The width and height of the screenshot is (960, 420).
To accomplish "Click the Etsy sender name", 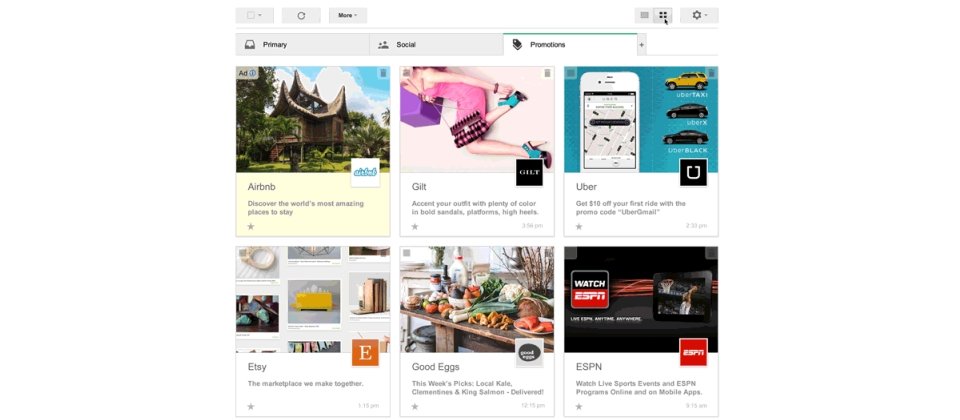I will (x=257, y=367).
